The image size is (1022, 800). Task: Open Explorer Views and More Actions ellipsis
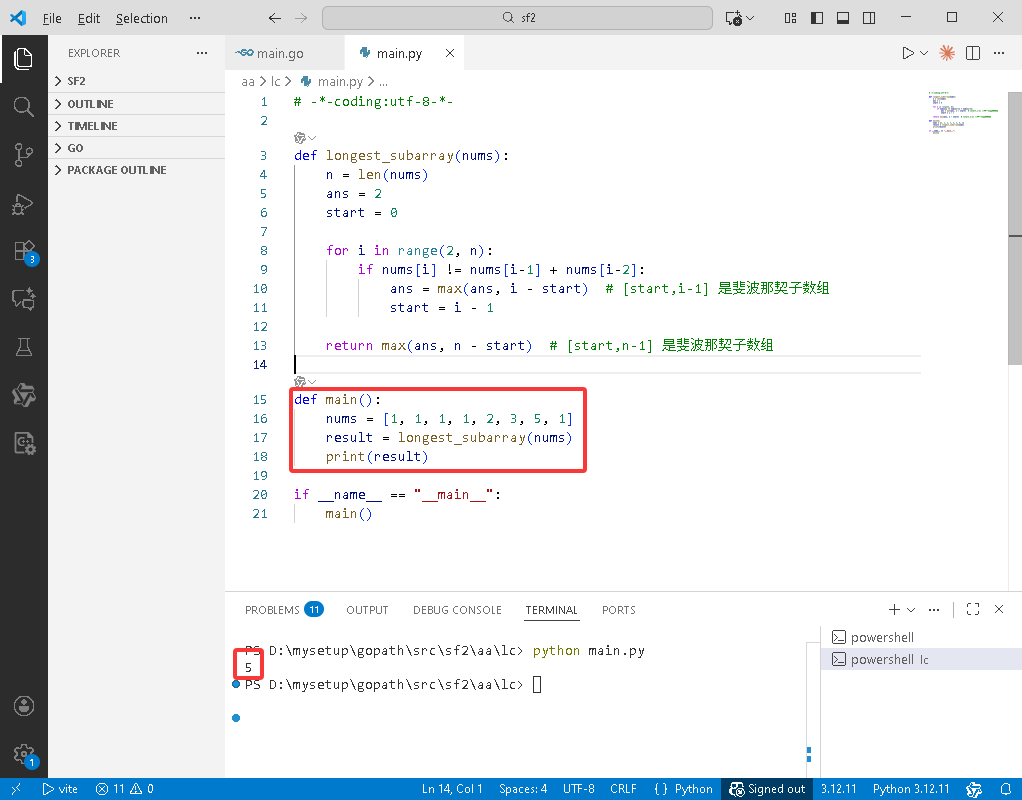click(x=202, y=53)
